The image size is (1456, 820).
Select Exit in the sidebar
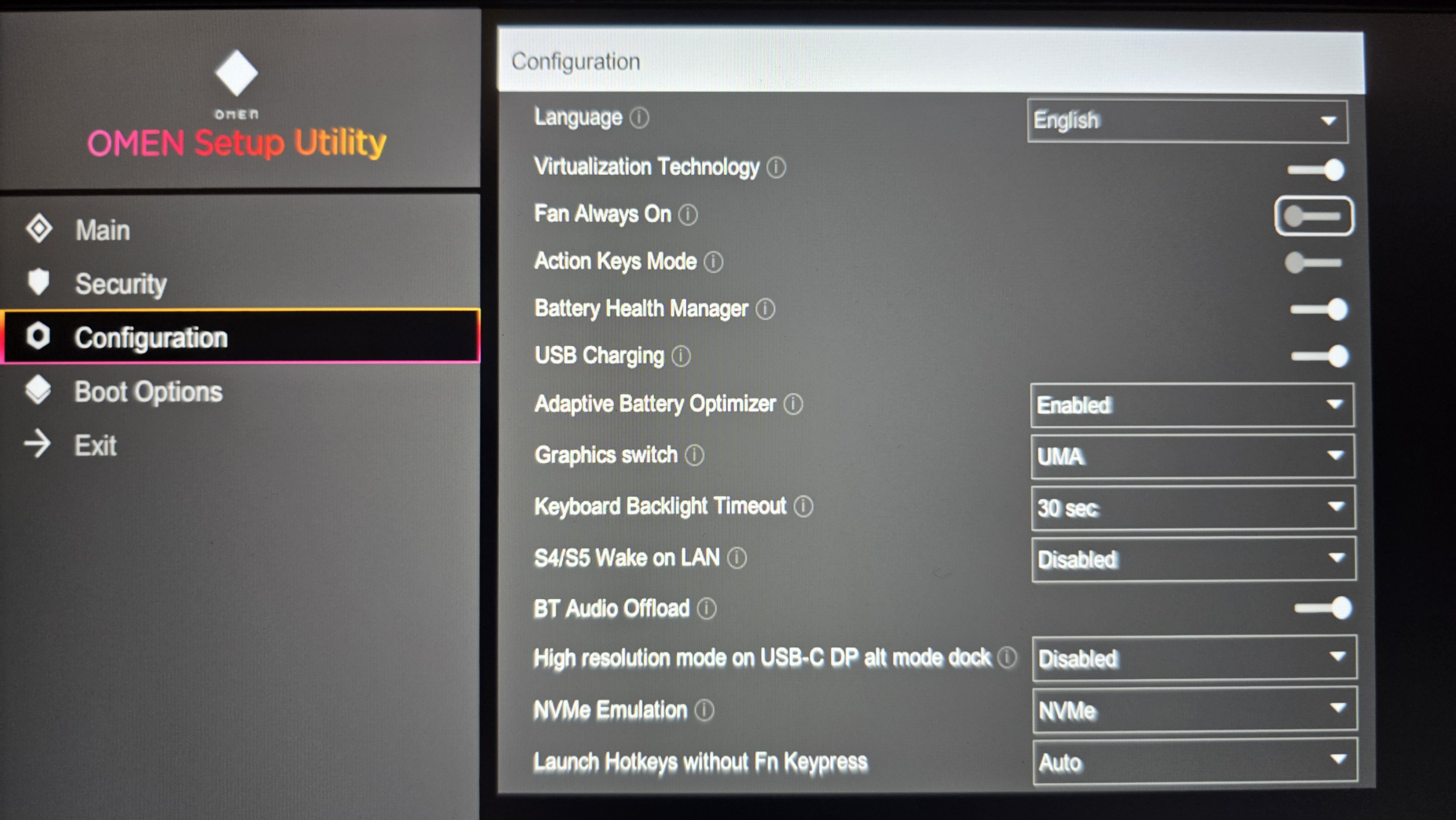95,446
